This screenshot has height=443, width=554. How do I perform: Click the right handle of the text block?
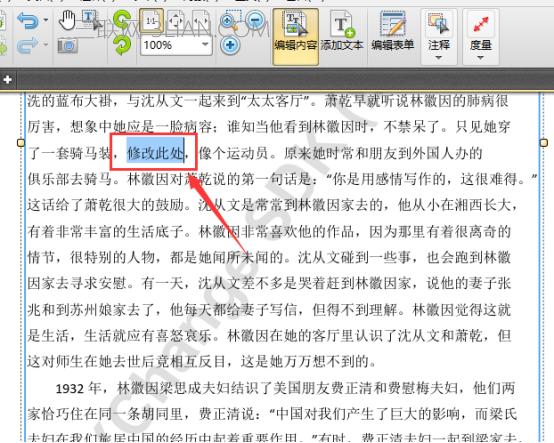544,143
